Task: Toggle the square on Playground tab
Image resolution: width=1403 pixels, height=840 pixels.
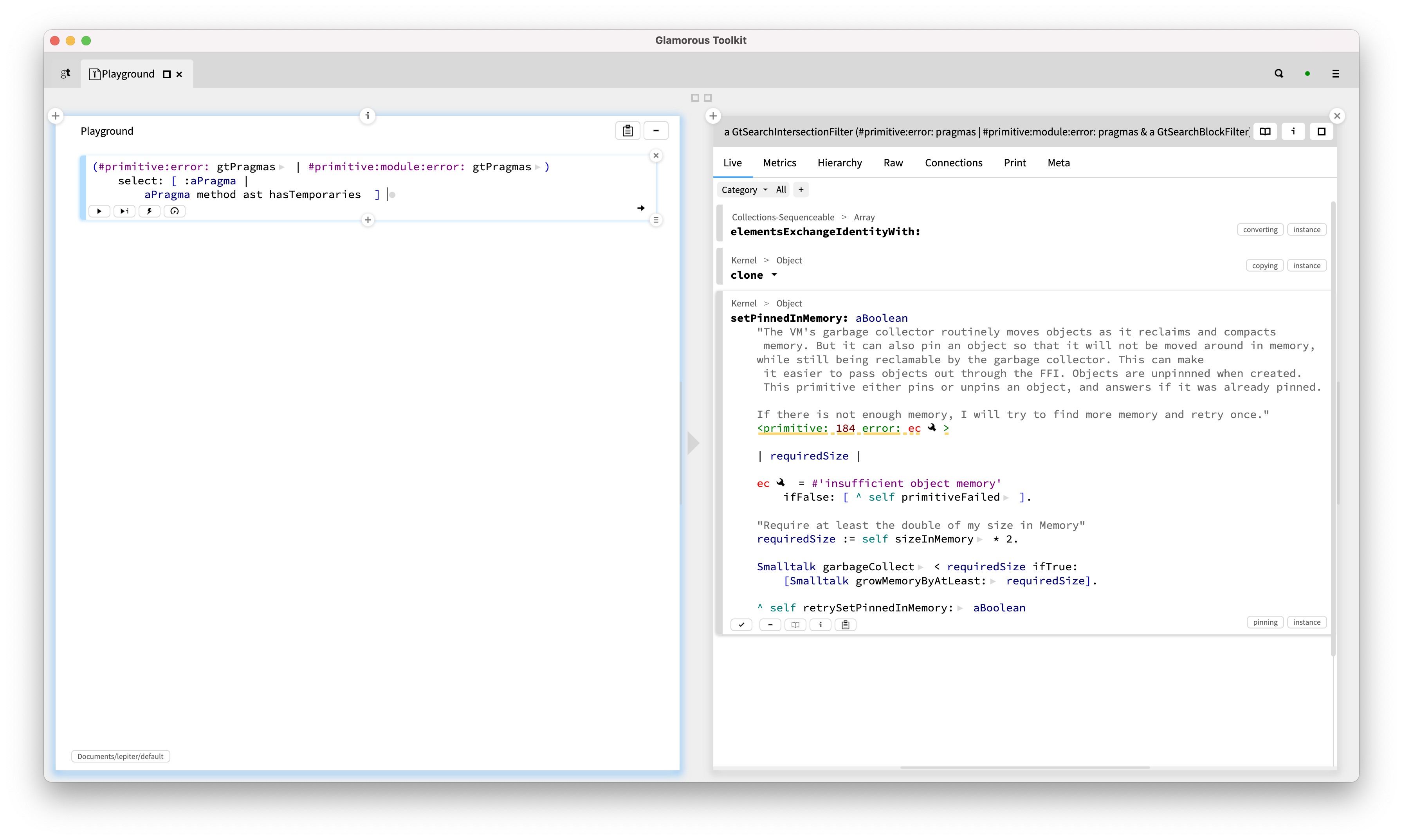Action: (166, 74)
